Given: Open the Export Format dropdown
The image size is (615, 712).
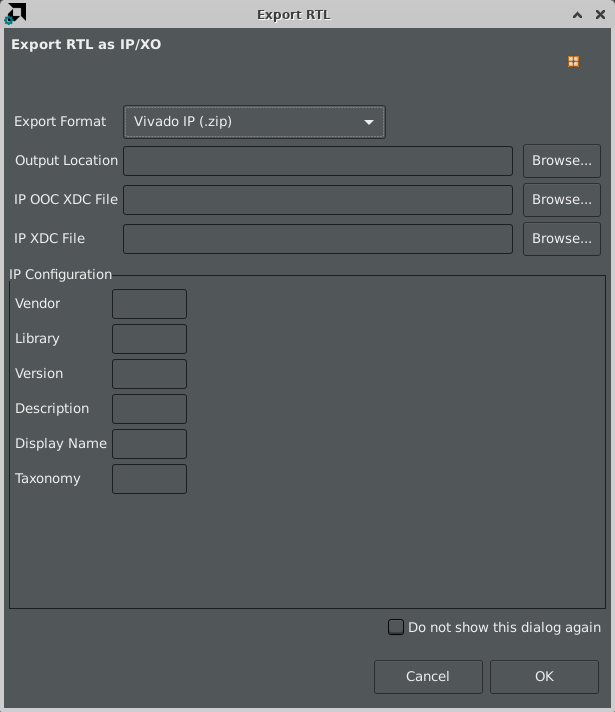Looking at the screenshot, I should point(254,122).
